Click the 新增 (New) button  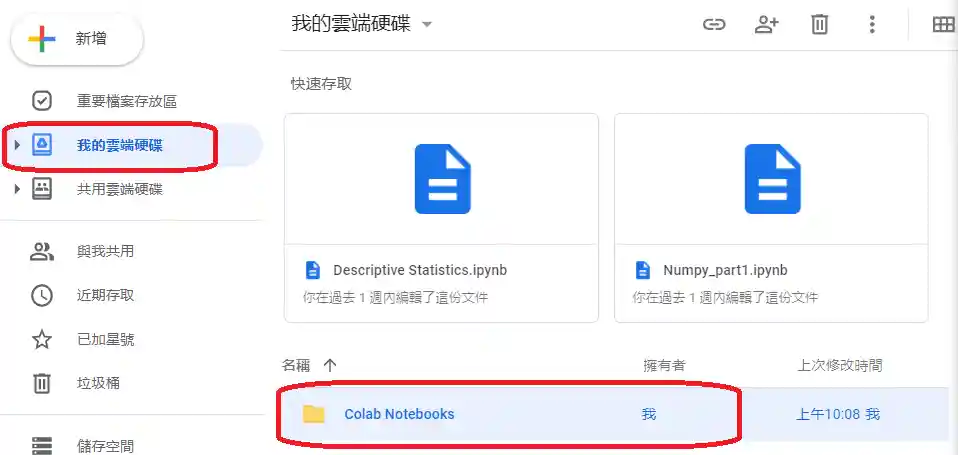tap(77, 40)
